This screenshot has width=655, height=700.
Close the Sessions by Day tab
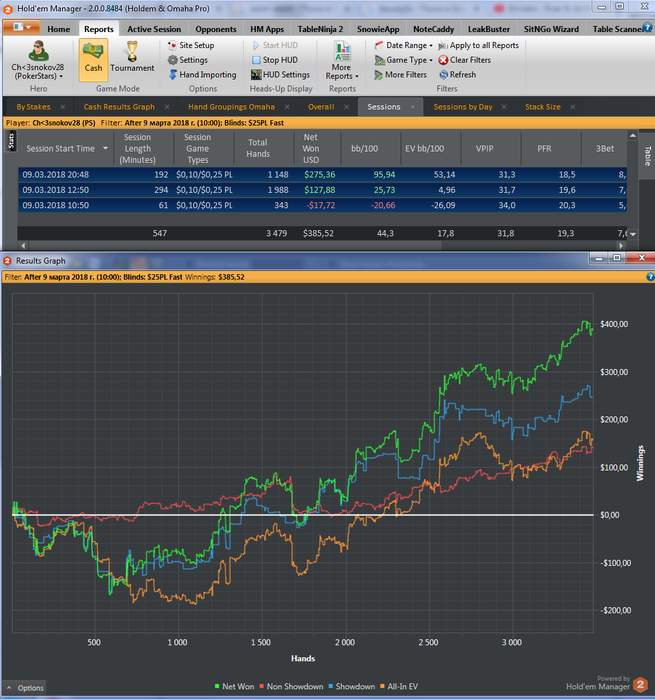point(504,107)
